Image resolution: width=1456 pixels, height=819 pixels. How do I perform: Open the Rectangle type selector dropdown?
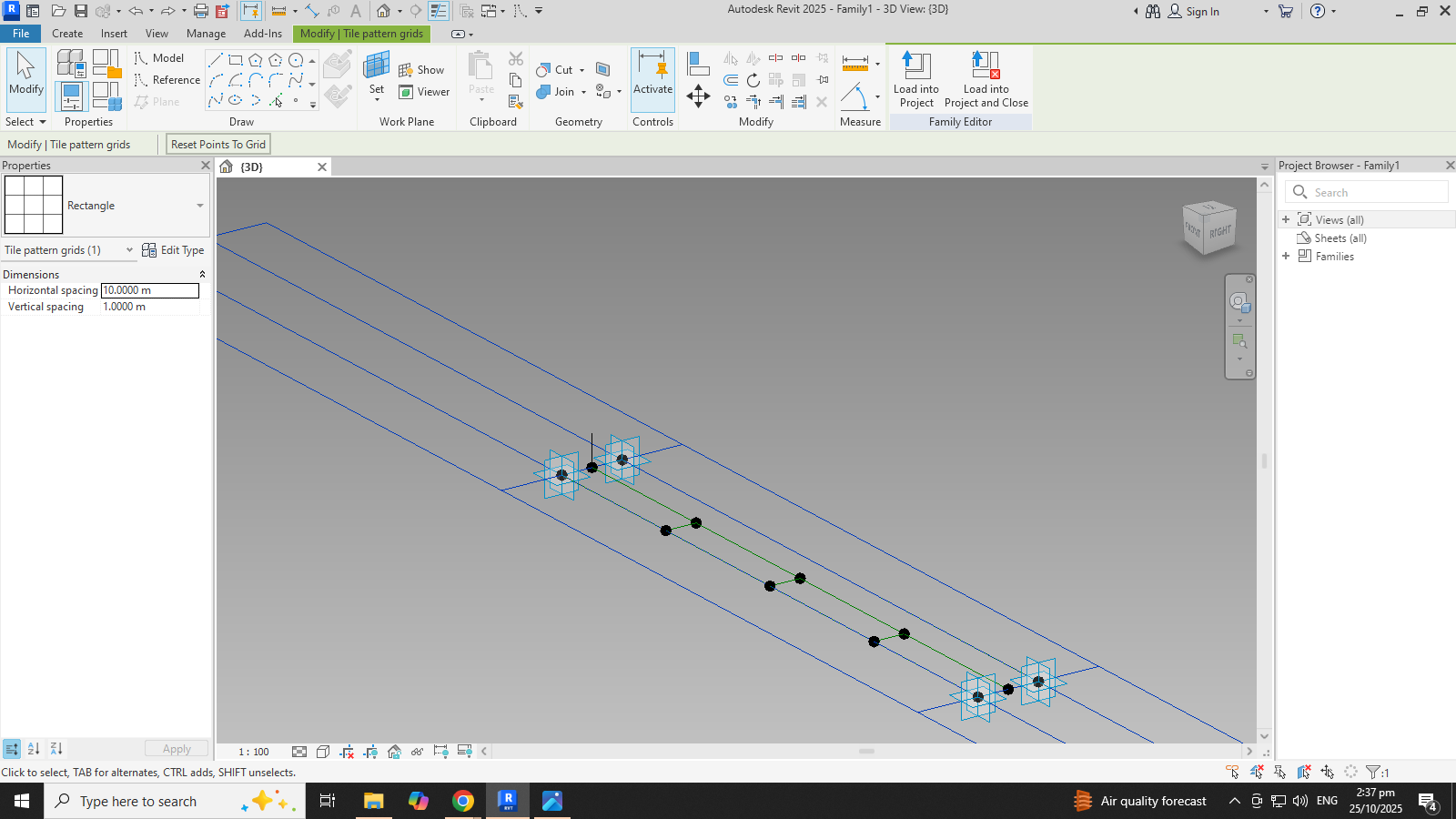[200, 206]
